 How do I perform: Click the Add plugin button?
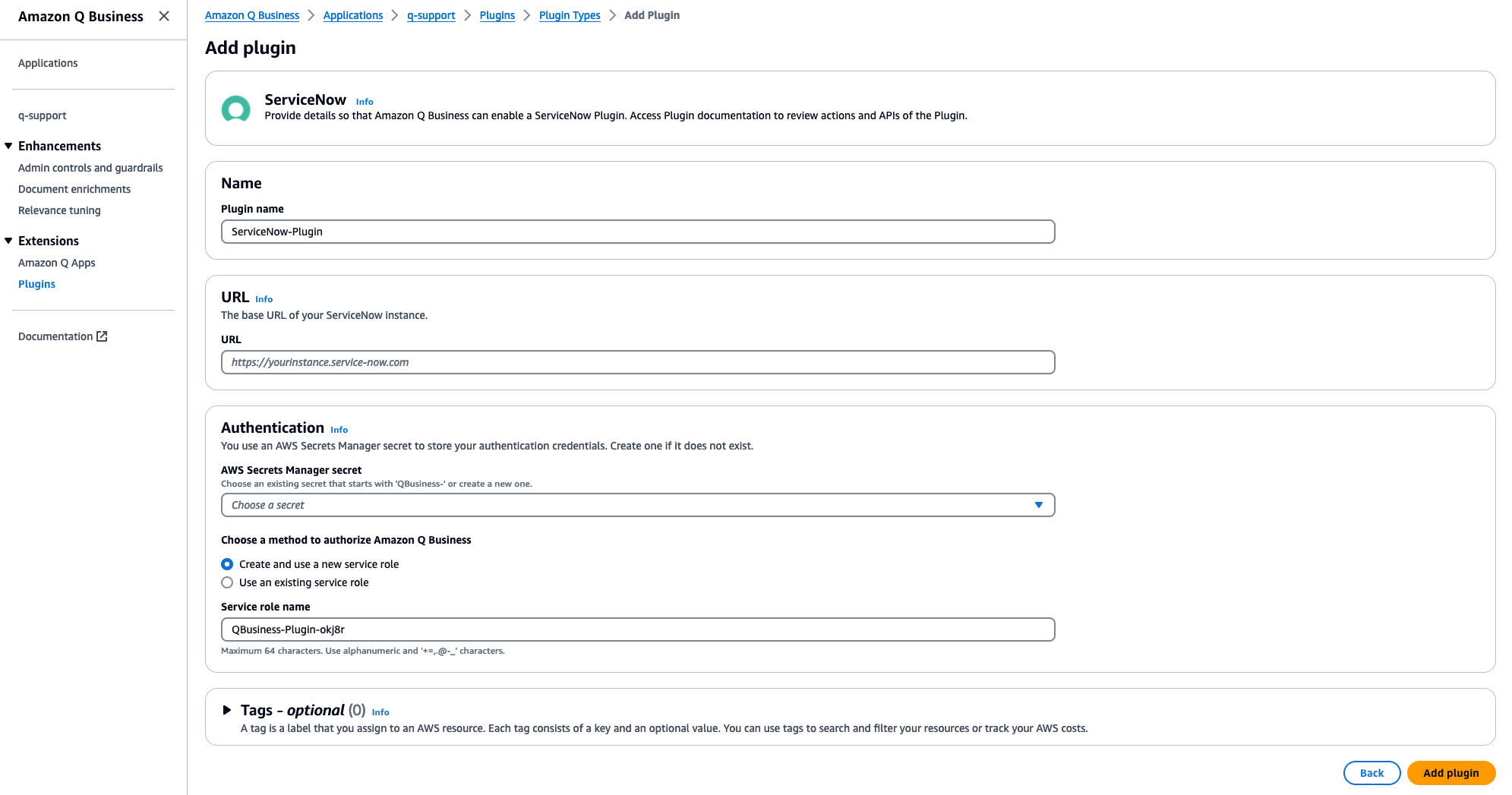click(x=1451, y=772)
